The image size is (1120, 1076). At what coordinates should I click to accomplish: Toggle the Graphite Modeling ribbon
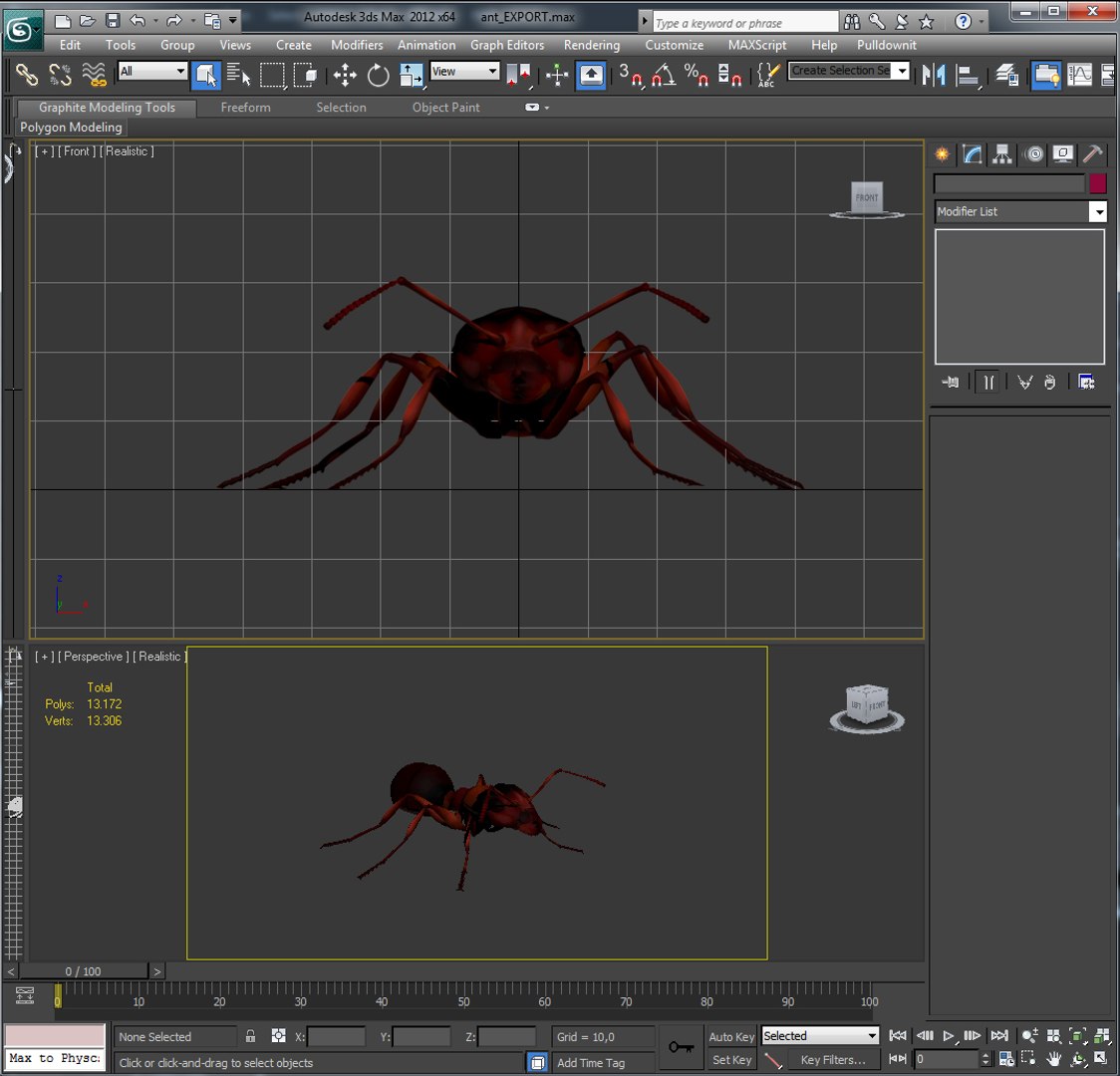tap(1045, 75)
